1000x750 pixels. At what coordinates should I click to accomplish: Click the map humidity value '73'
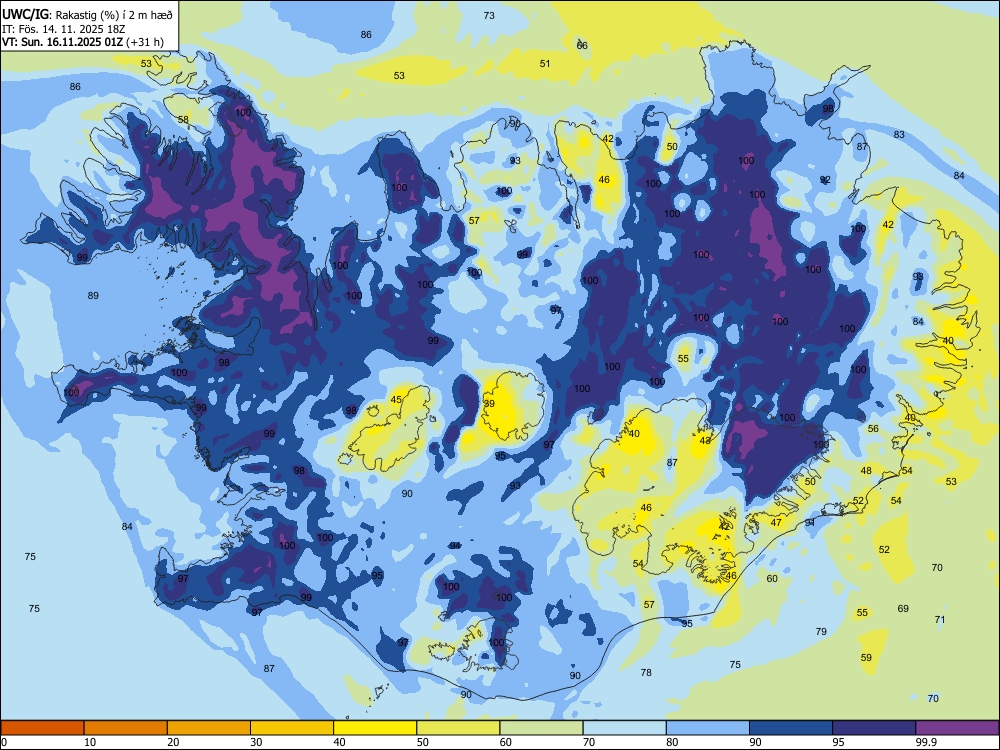pos(489,15)
